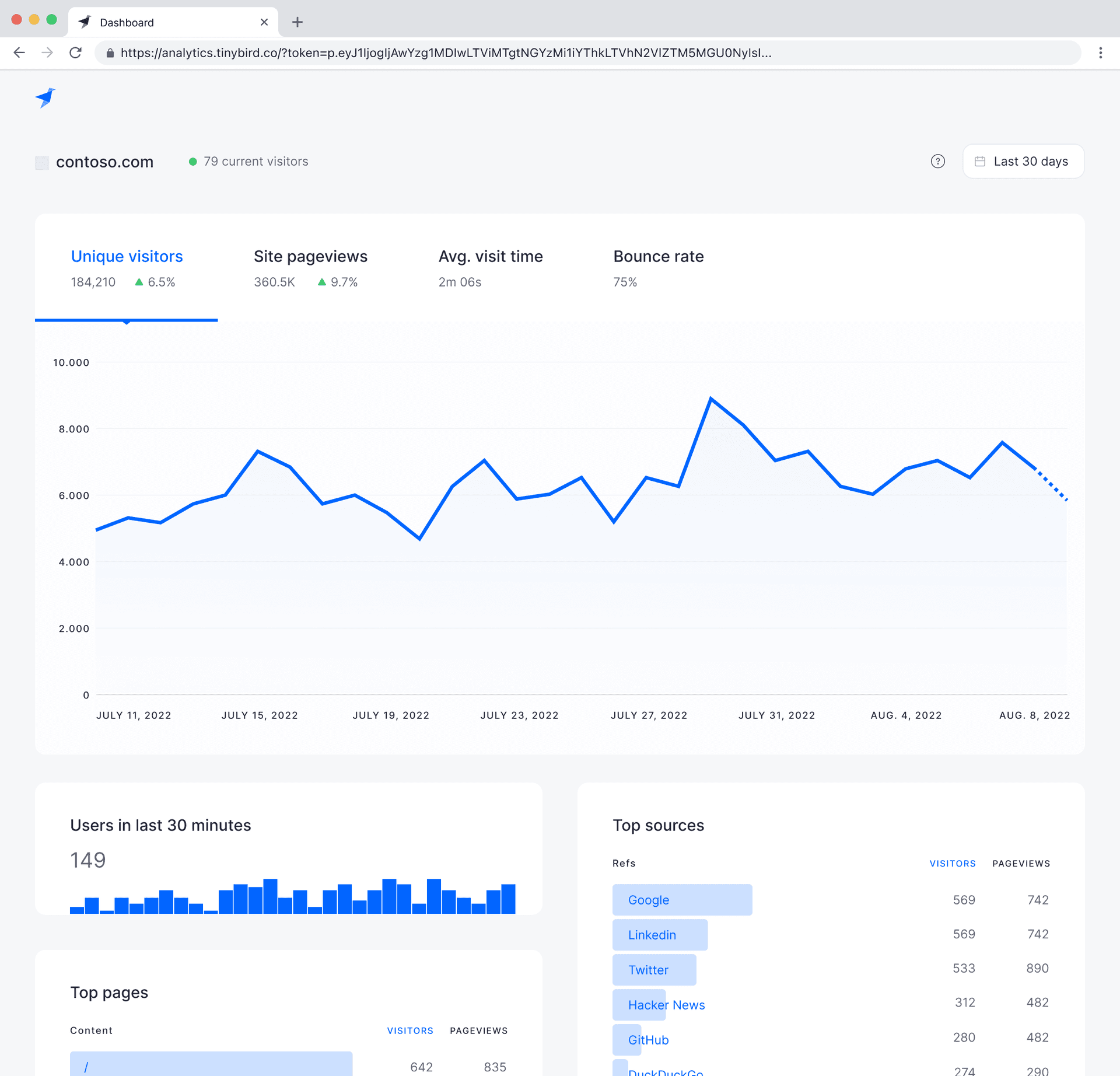Sort Top pages by Visitors
The width and height of the screenshot is (1120, 1076).
[410, 1031]
